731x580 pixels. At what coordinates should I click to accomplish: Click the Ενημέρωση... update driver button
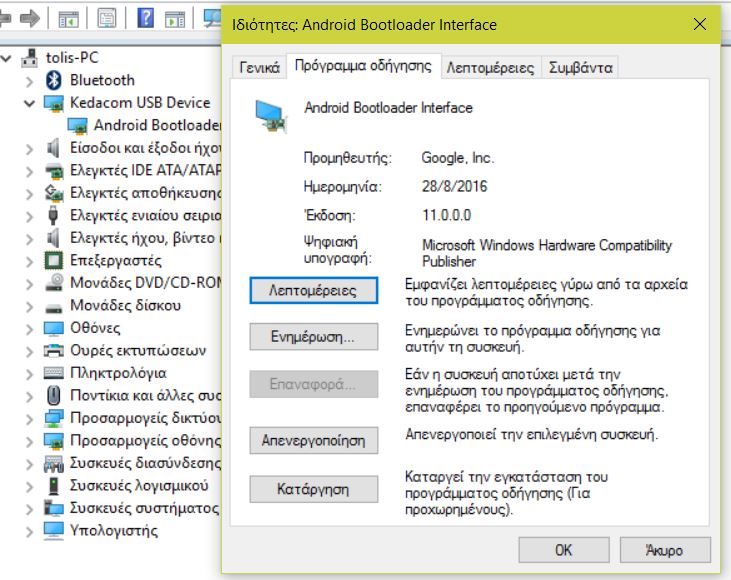(313, 337)
